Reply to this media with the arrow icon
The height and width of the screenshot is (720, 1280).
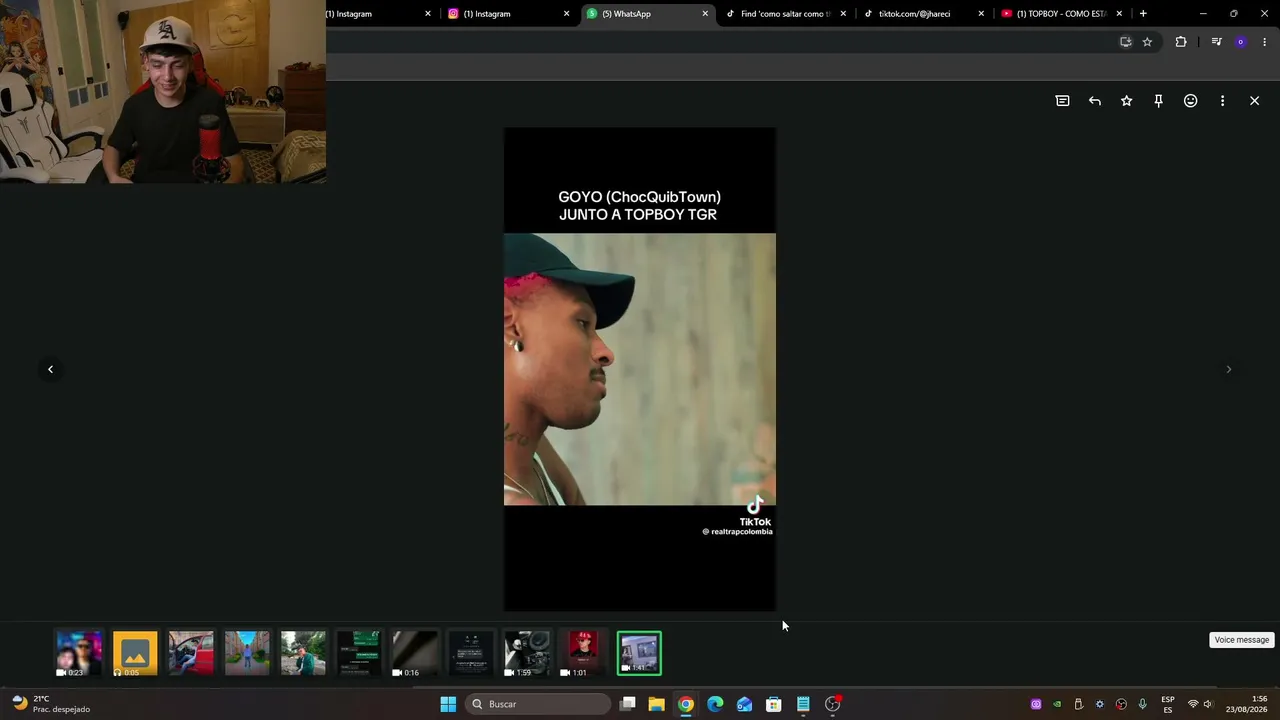tap(1095, 101)
